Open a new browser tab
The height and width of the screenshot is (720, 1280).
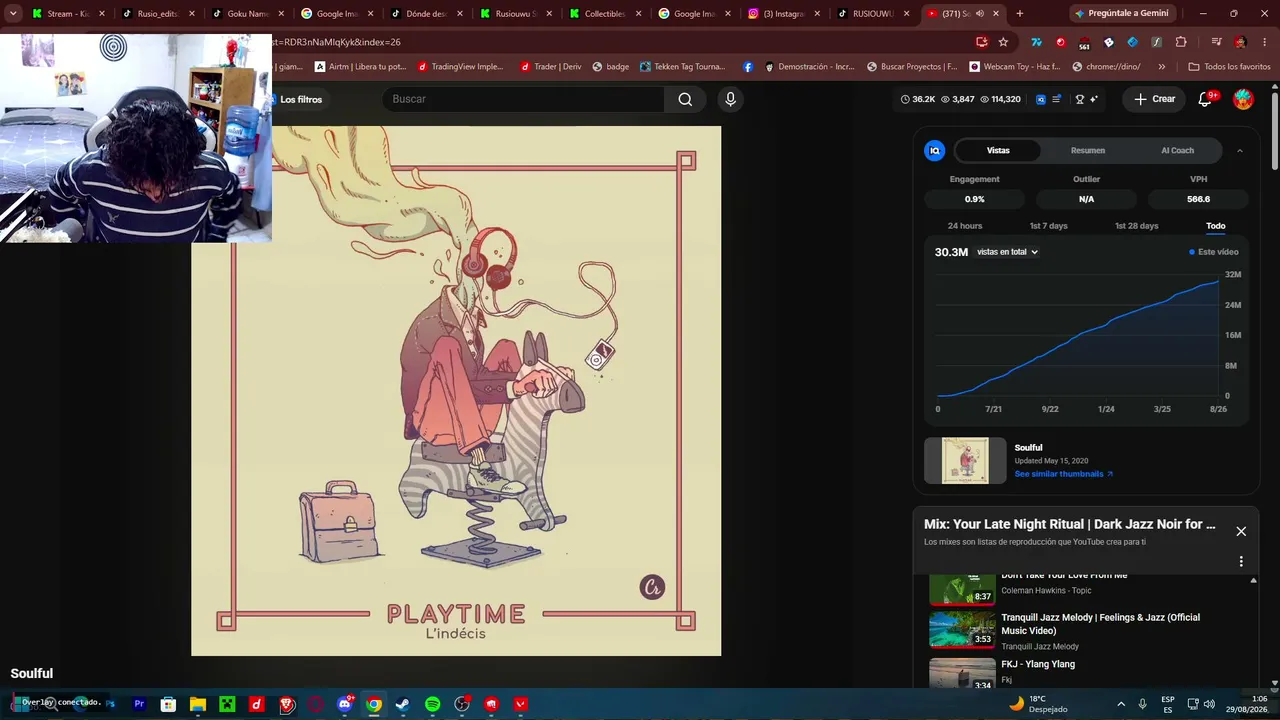[x=1019, y=14]
